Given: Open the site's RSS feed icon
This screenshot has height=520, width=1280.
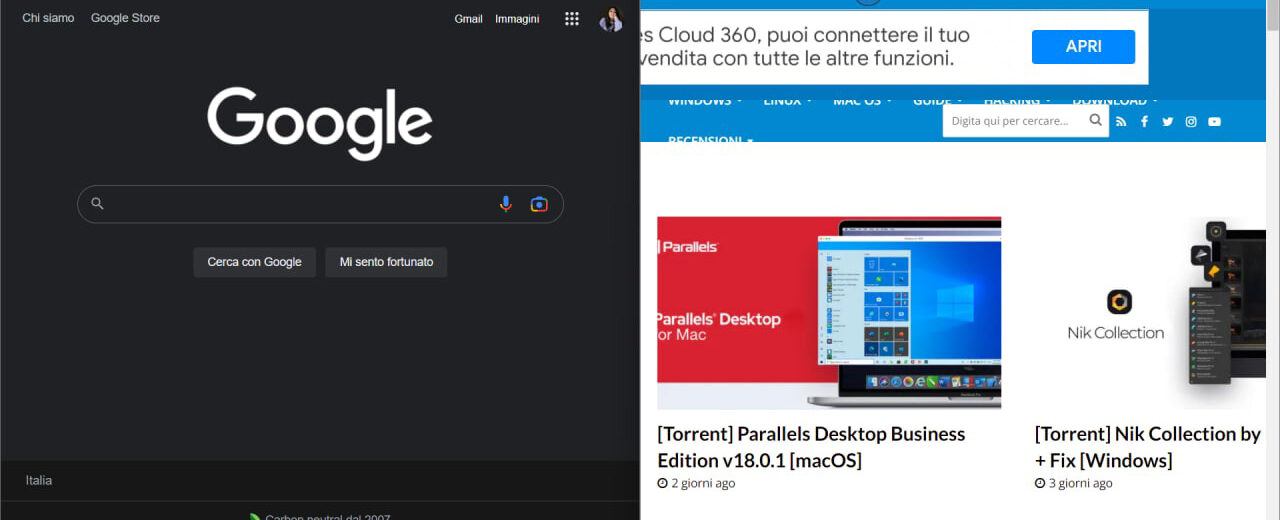Looking at the screenshot, I should coord(1121,122).
